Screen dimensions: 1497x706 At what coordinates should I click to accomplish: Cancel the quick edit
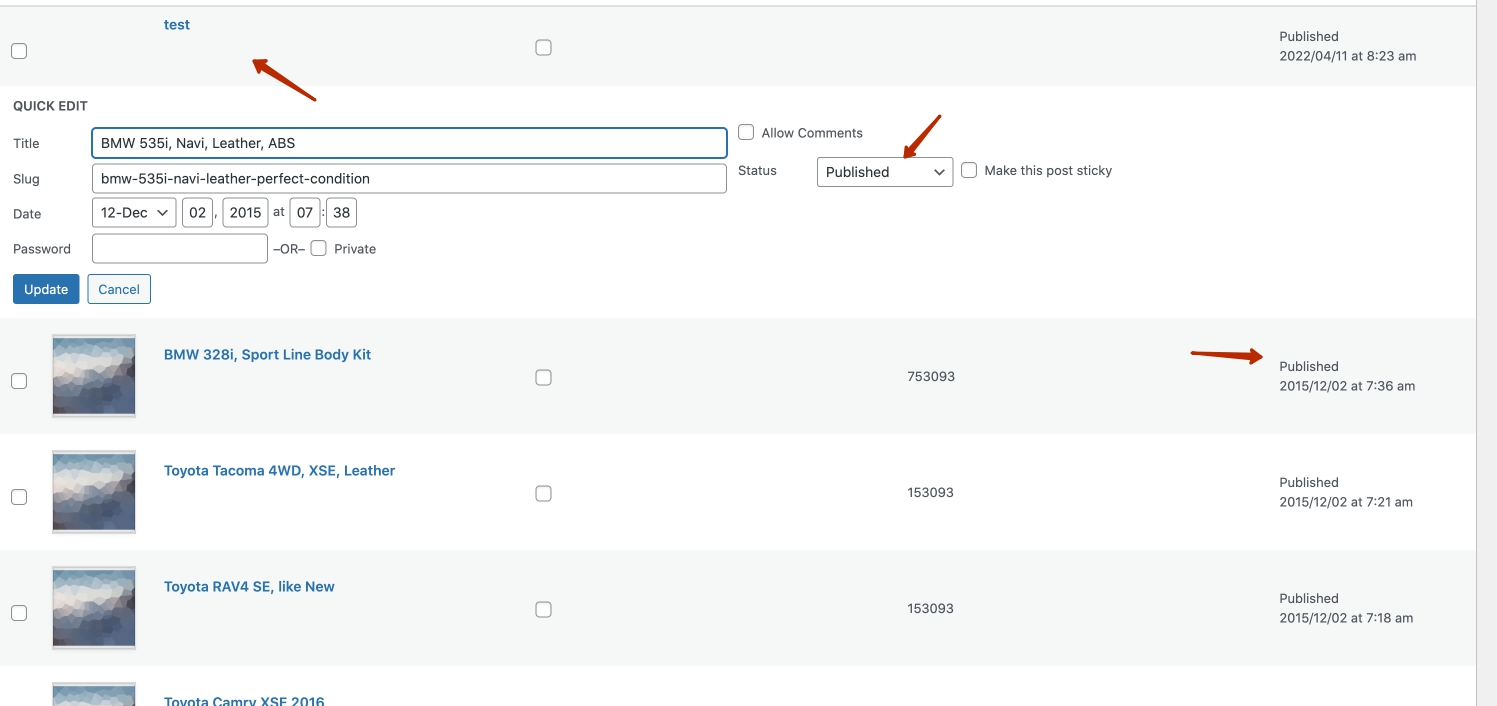coord(119,289)
